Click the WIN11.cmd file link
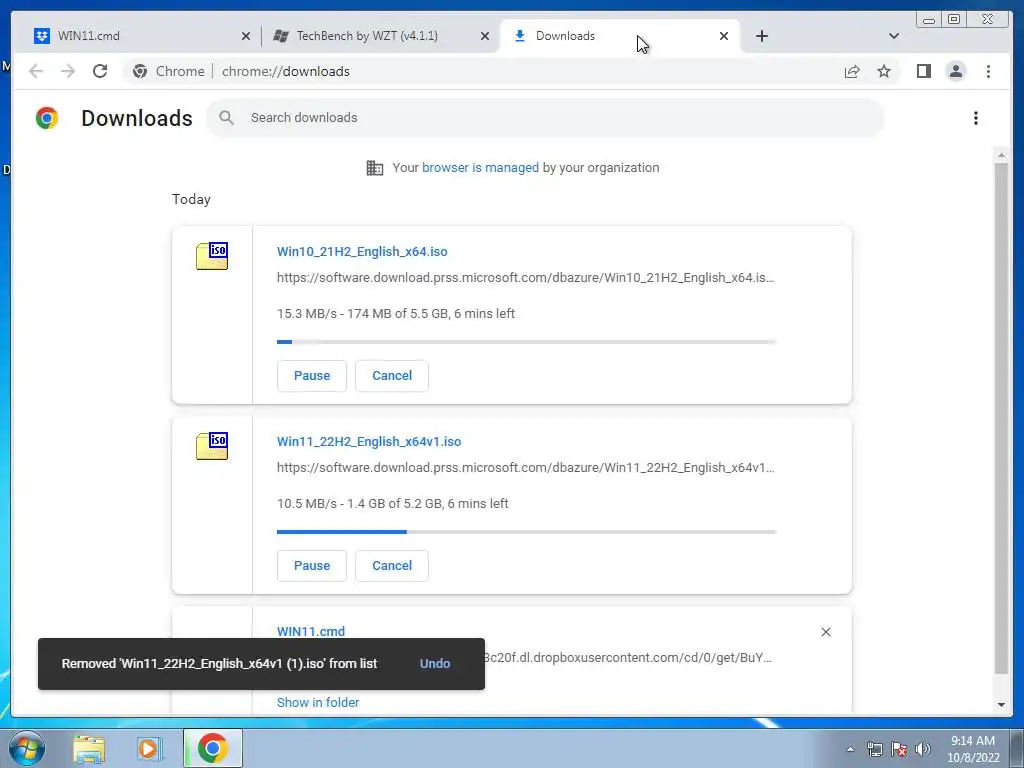The height and width of the screenshot is (768, 1024). pos(311,632)
